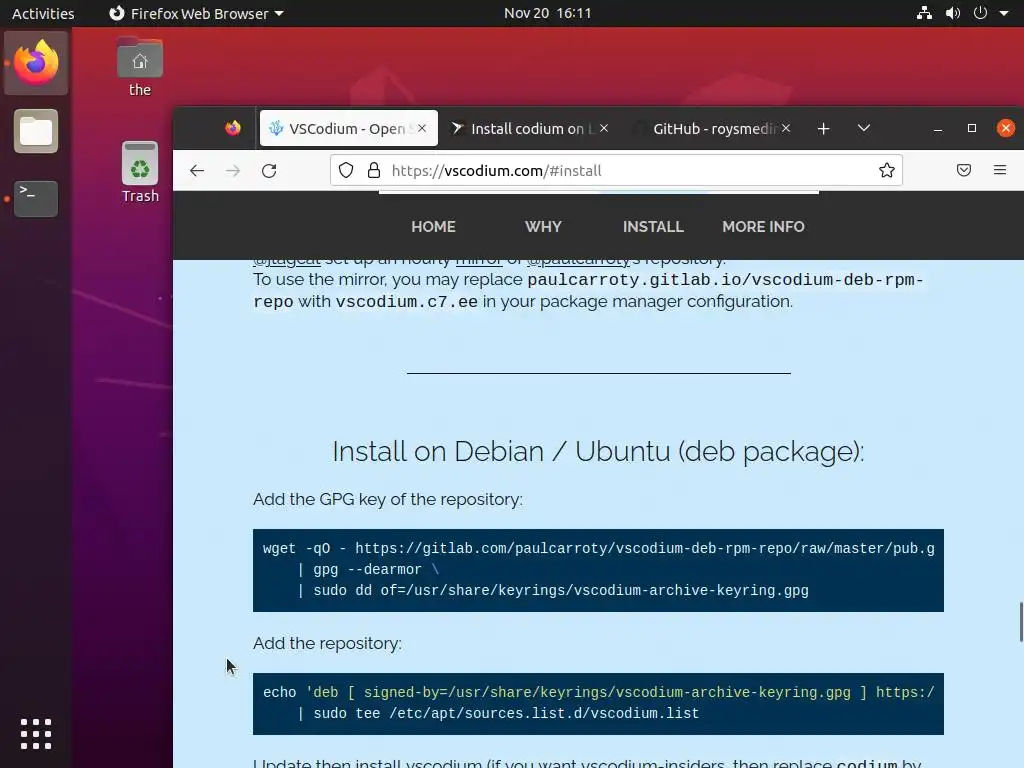
Task: Click the power icon in top bar
Action: coord(980,13)
